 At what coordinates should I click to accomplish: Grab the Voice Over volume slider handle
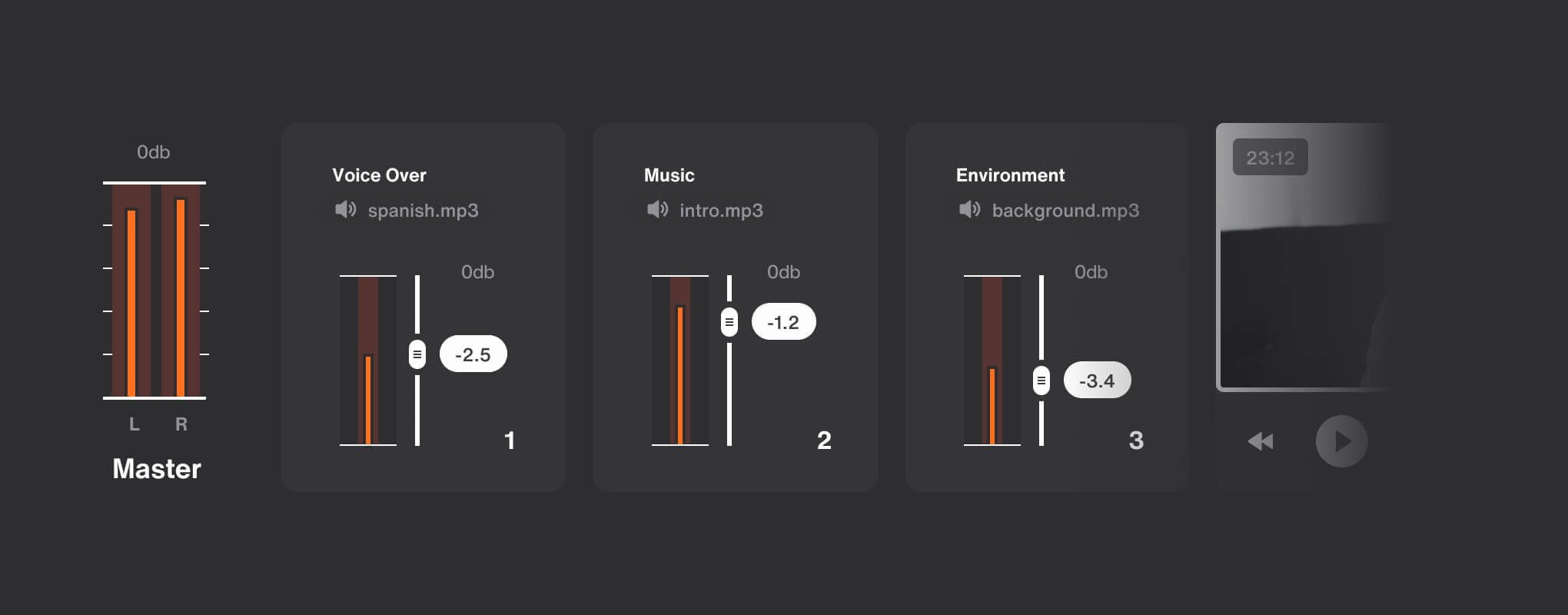[417, 354]
